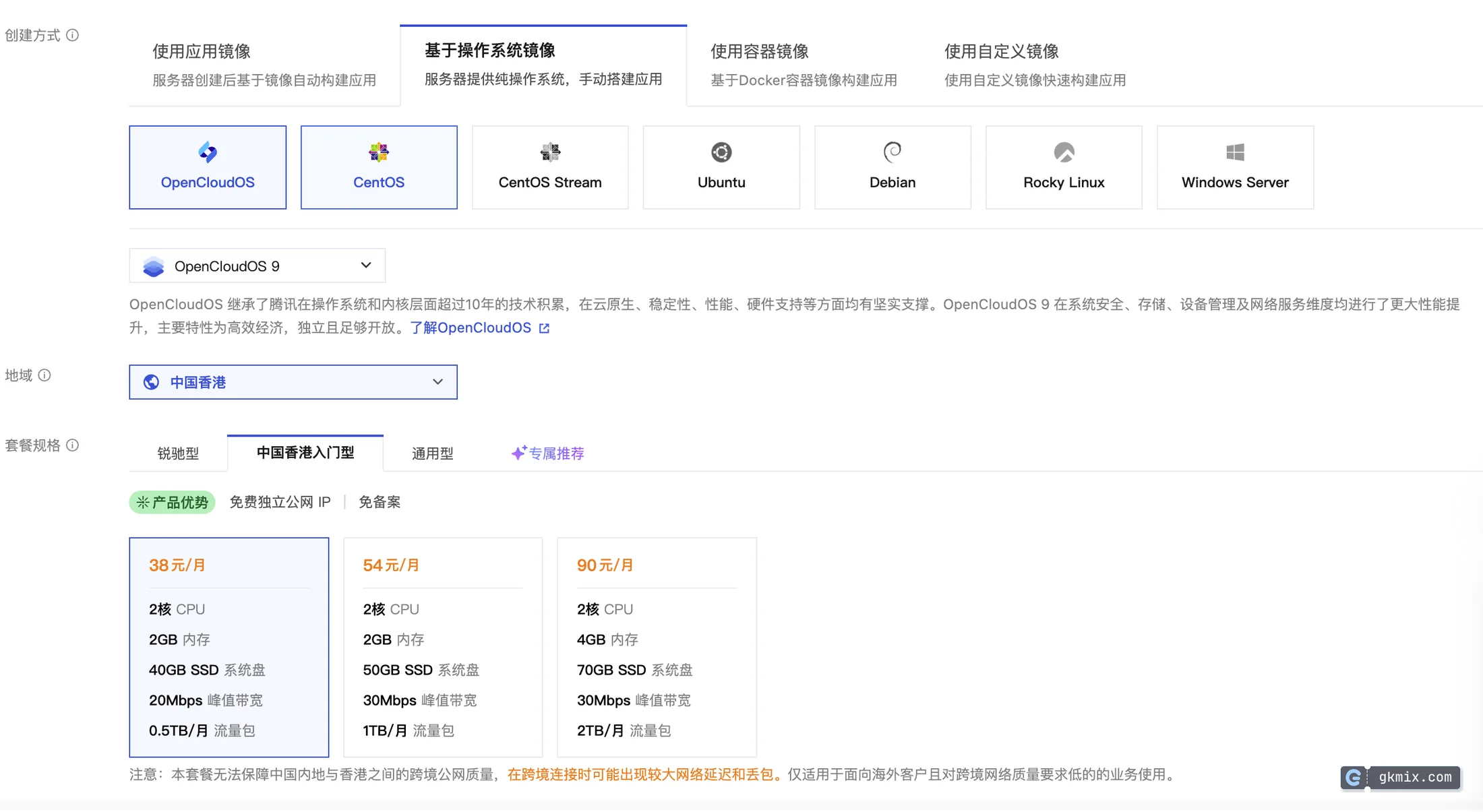Open the 锐驰型 package tab
Viewport: 1483px width, 812px height.
(x=178, y=454)
